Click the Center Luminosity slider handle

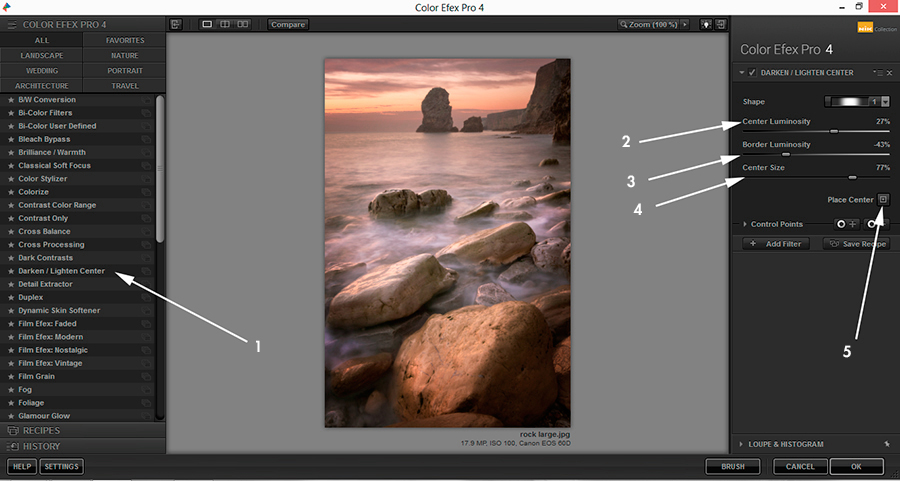point(834,131)
